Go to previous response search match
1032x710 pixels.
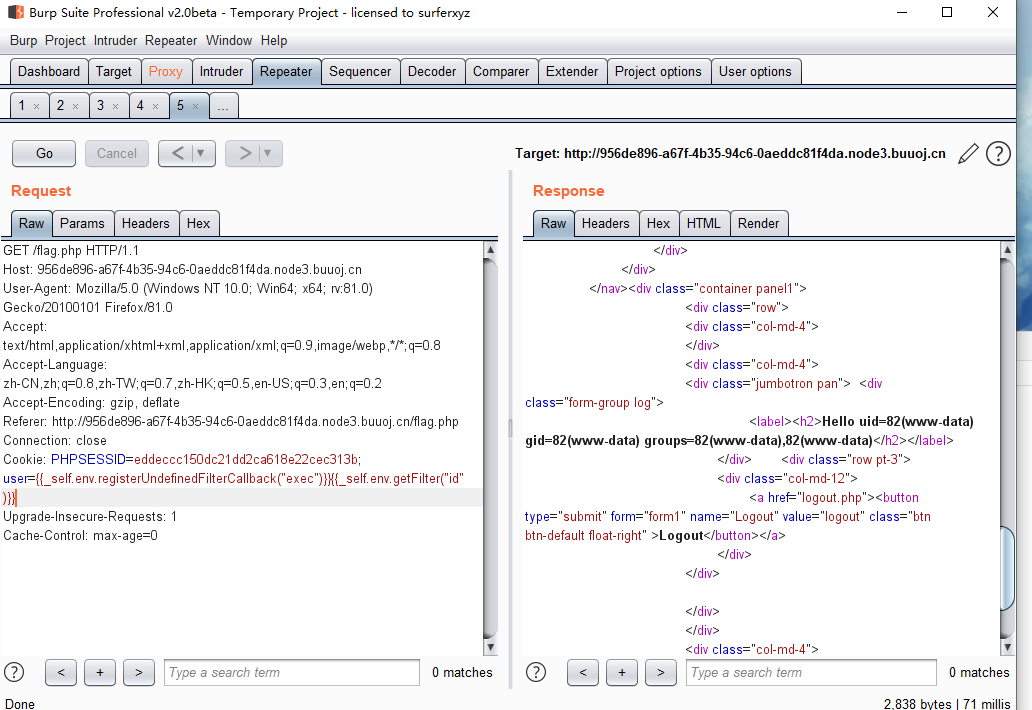(583, 672)
